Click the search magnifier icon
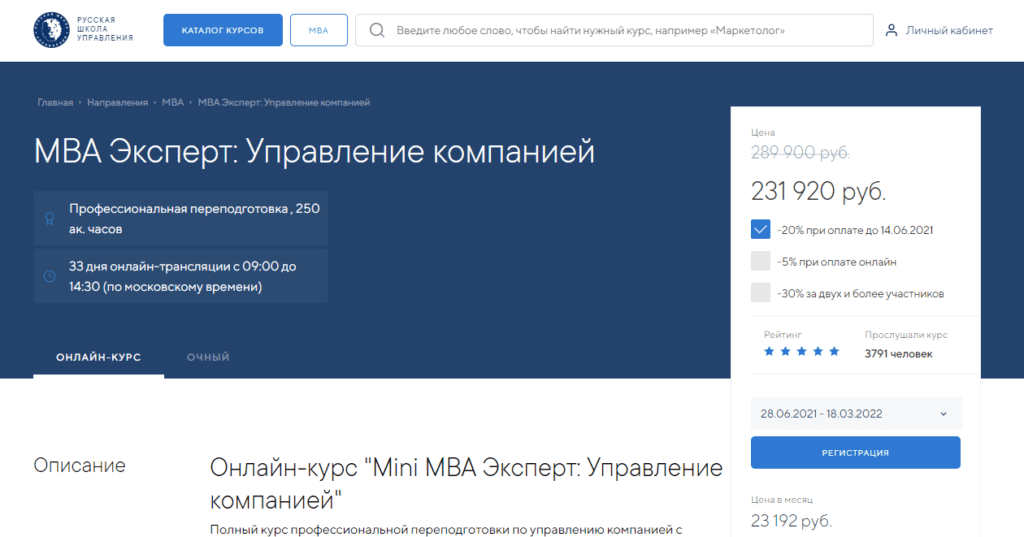The width and height of the screenshot is (1024, 537). click(377, 30)
